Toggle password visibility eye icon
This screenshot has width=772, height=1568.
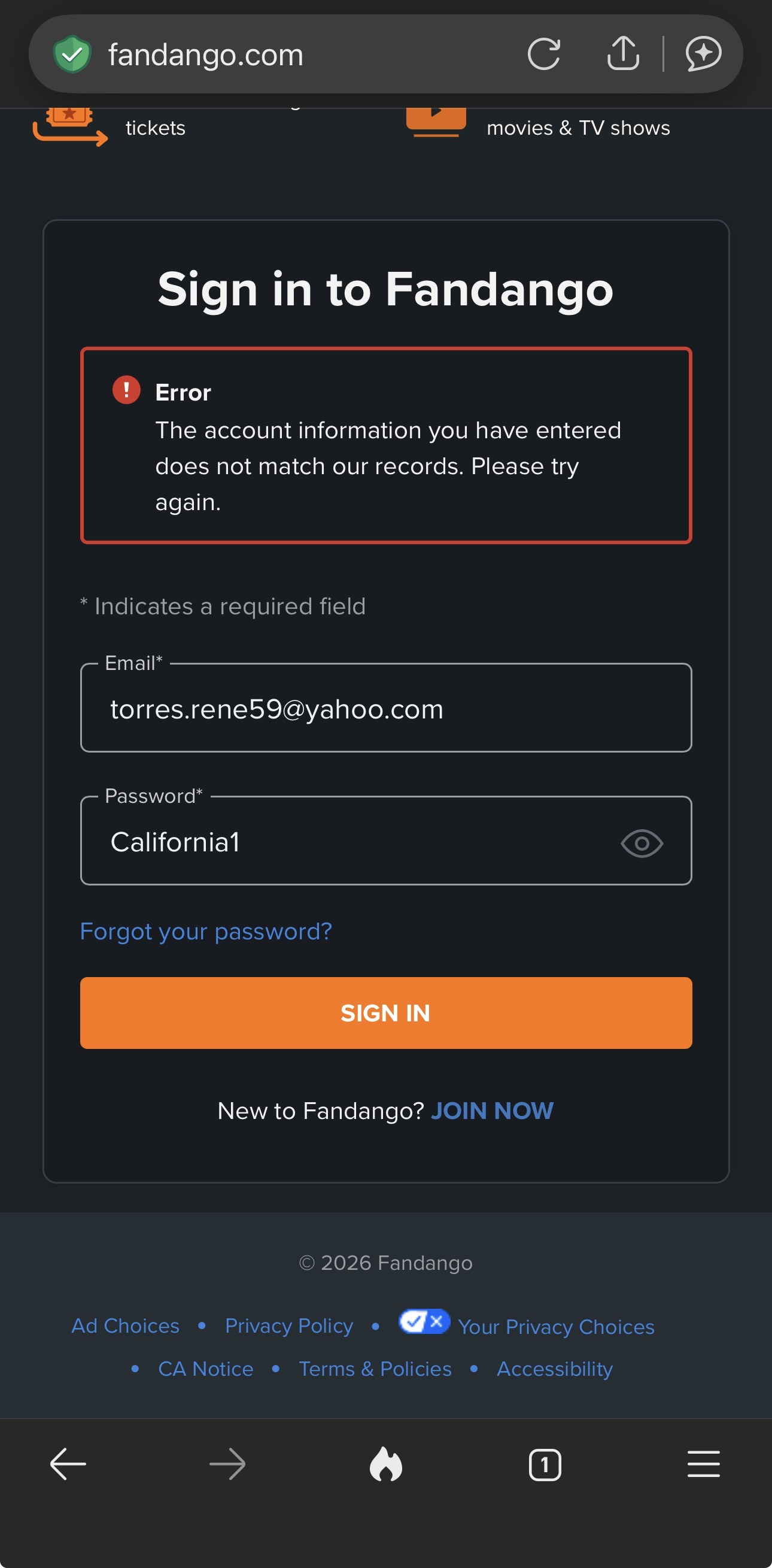[x=642, y=843]
